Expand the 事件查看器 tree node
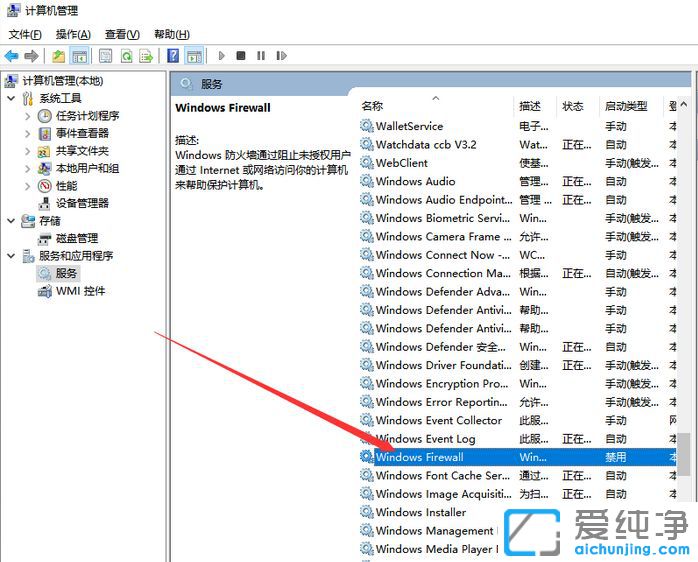698x562 pixels. tap(28, 133)
